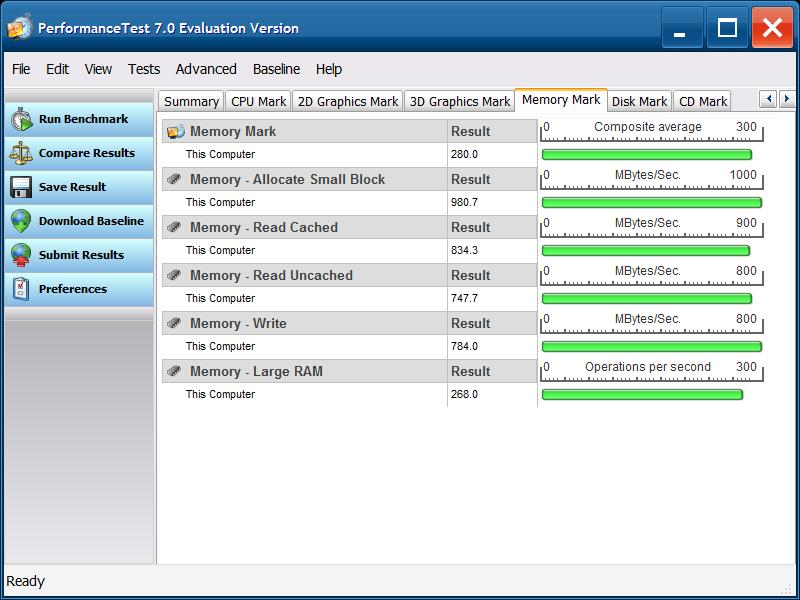Select the Allocate Small Block value 980.7

tap(464, 202)
